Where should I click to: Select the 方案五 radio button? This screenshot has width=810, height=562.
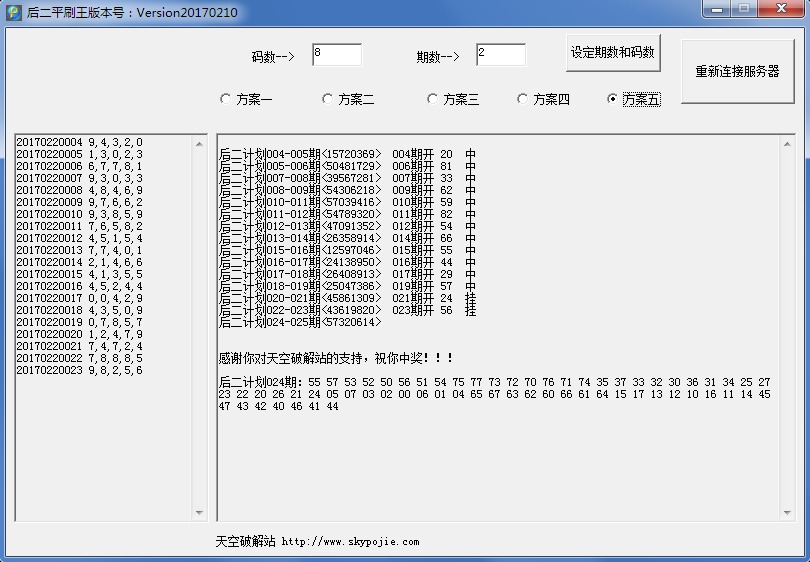point(613,99)
